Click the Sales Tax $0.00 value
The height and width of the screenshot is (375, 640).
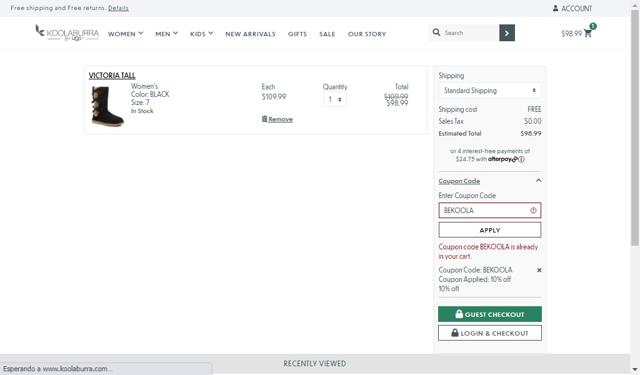click(x=533, y=121)
